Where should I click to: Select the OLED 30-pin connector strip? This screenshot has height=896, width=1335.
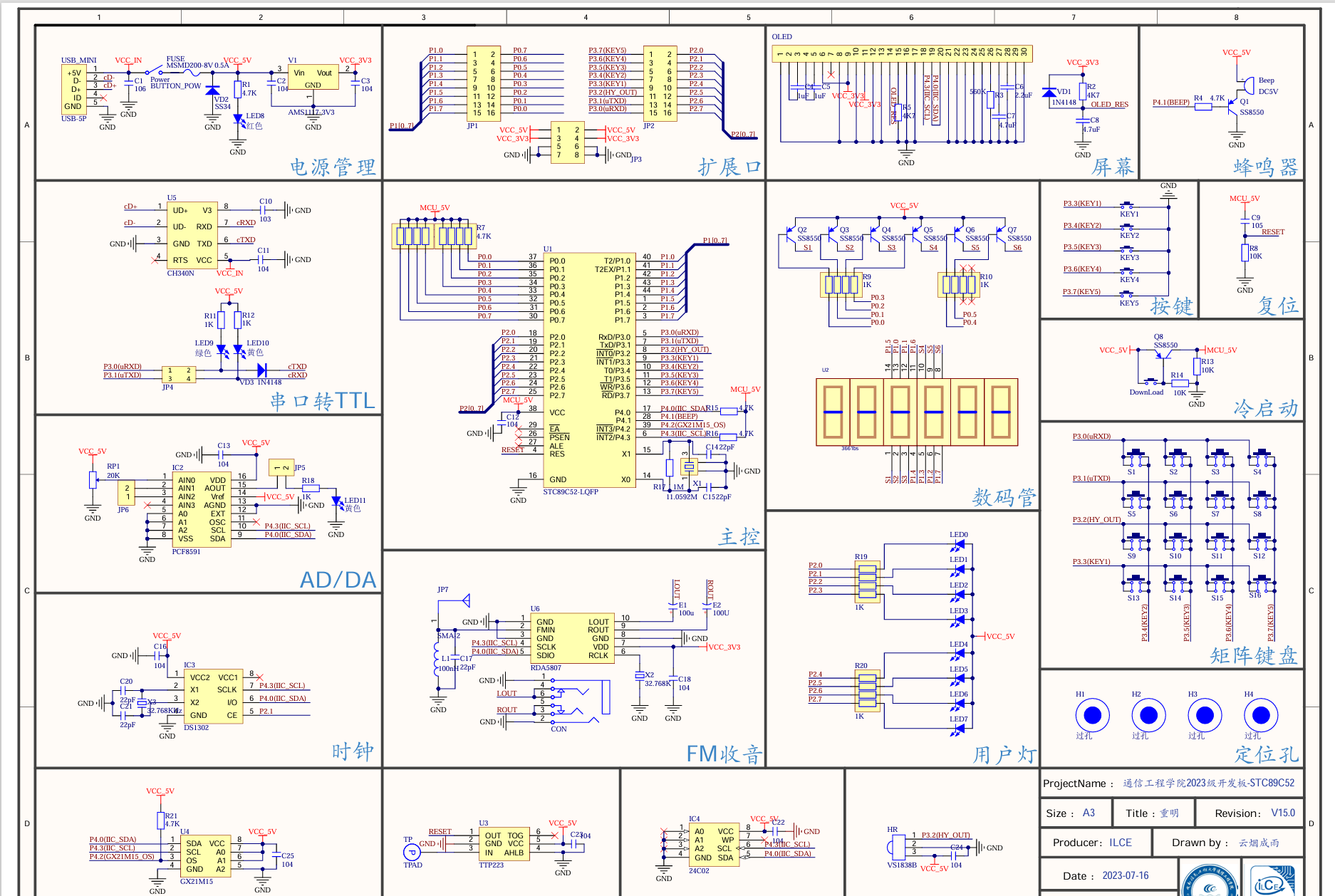(903, 53)
